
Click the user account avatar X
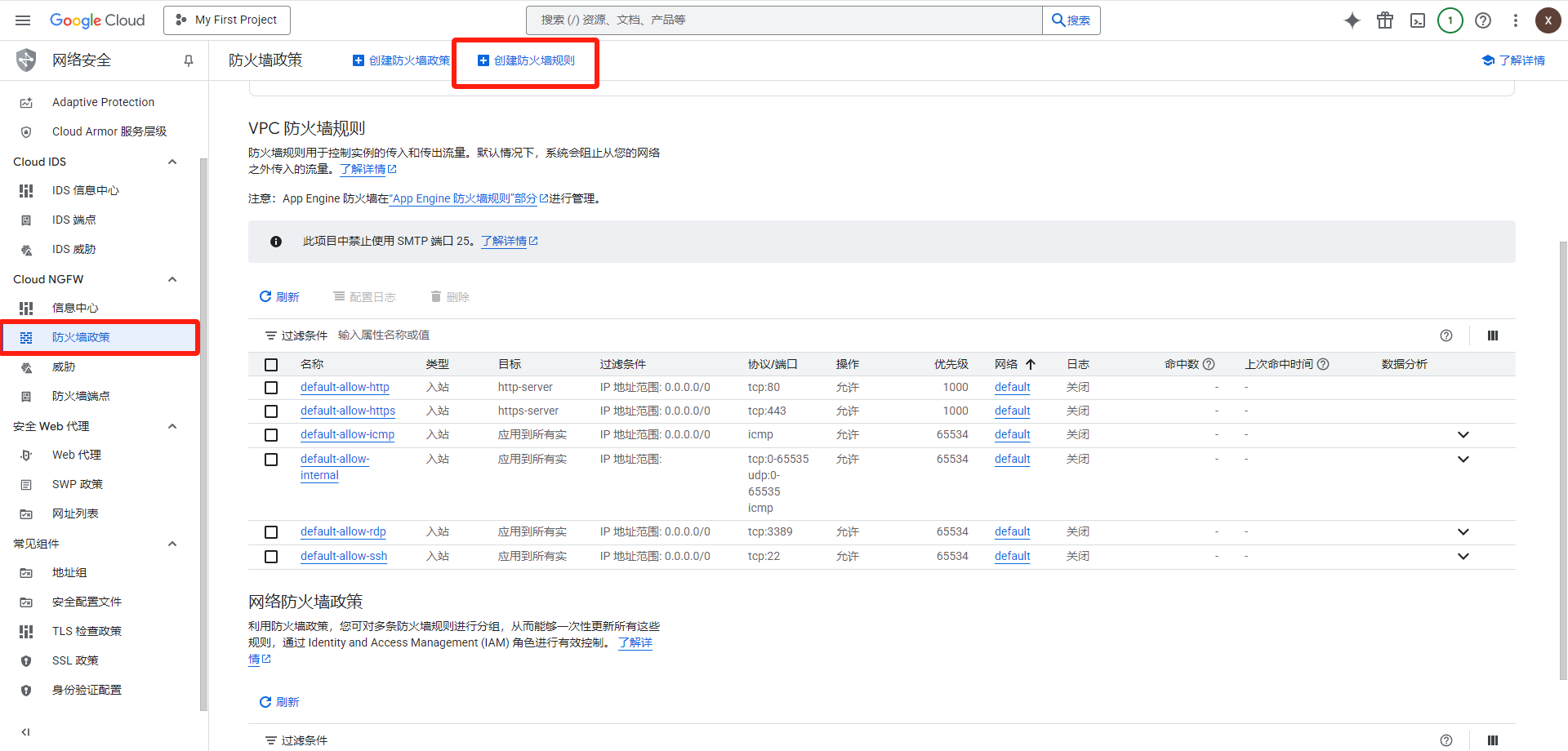pos(1548,20)
